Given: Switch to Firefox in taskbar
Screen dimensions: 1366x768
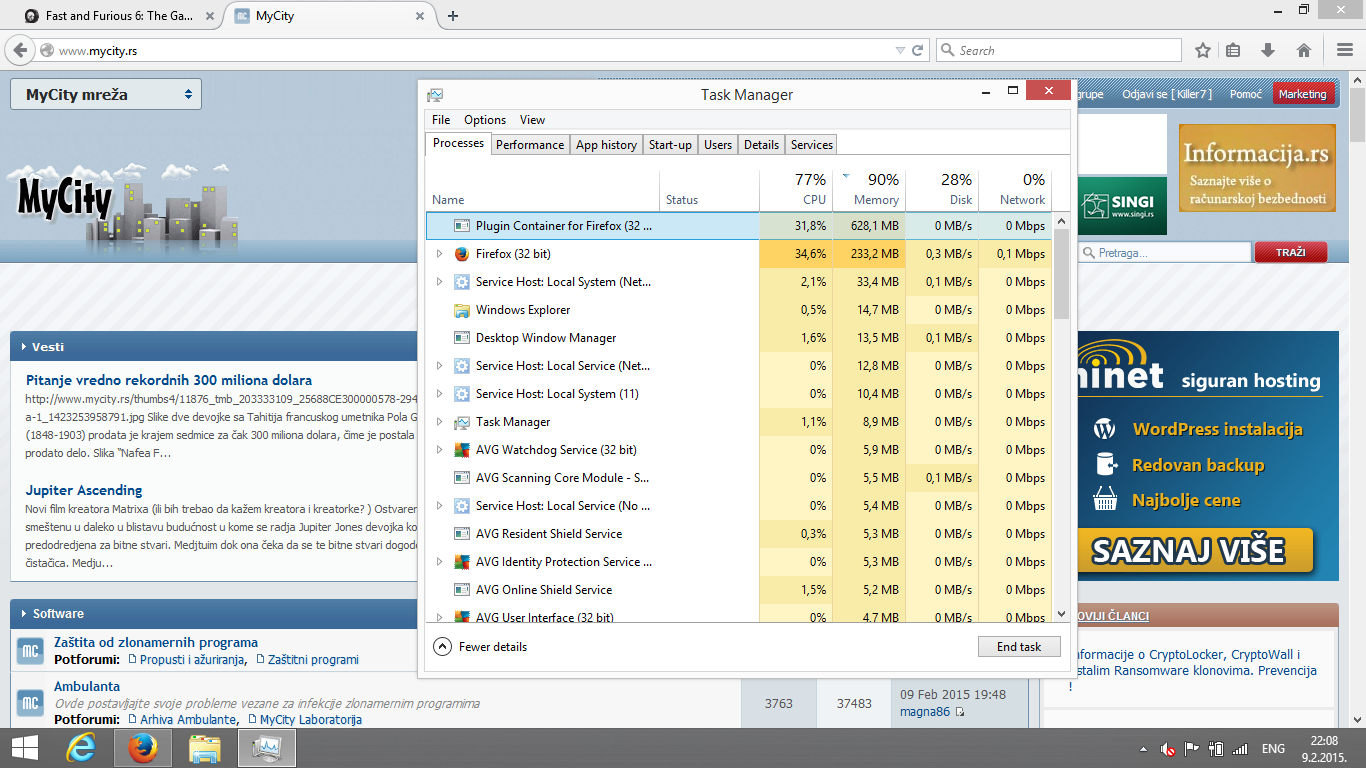Looking at the screenshot, I should pyautogui.click(x=143, y=748).
